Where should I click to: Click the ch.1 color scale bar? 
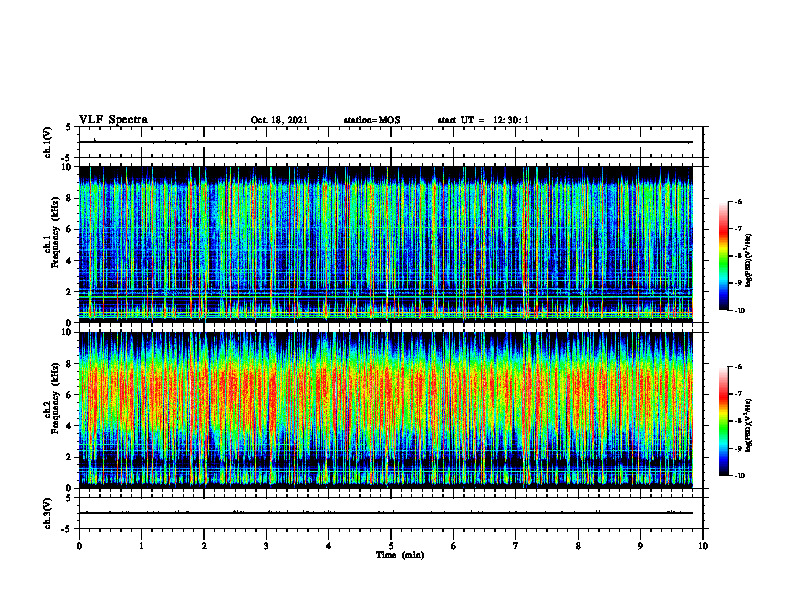click(723, 256)
